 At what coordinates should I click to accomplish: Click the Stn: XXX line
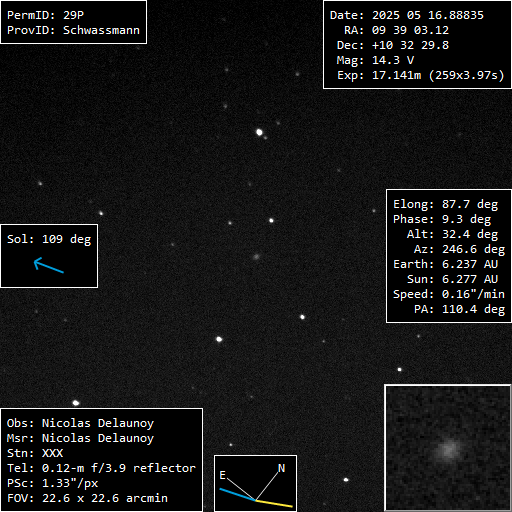(x=35, y=453)
